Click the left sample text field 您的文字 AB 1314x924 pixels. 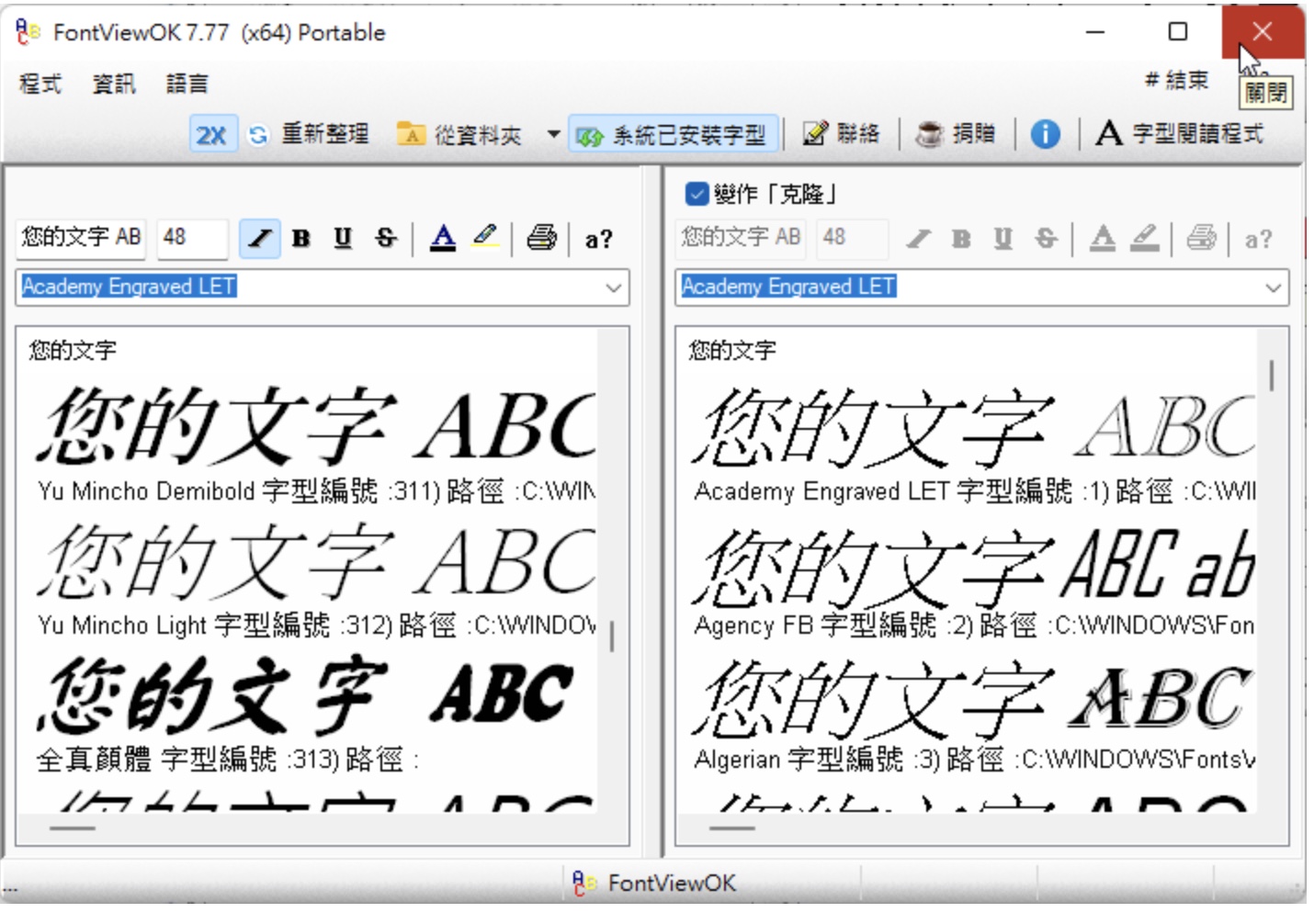81,237
